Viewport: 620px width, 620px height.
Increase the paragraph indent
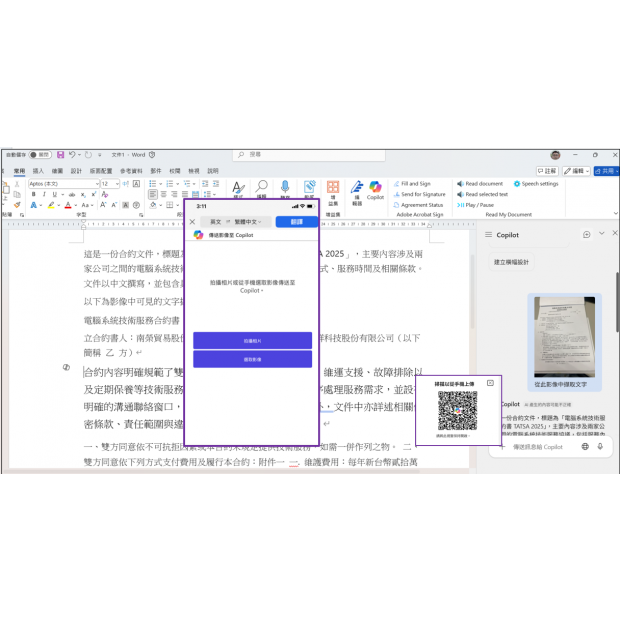click(216, 183)
